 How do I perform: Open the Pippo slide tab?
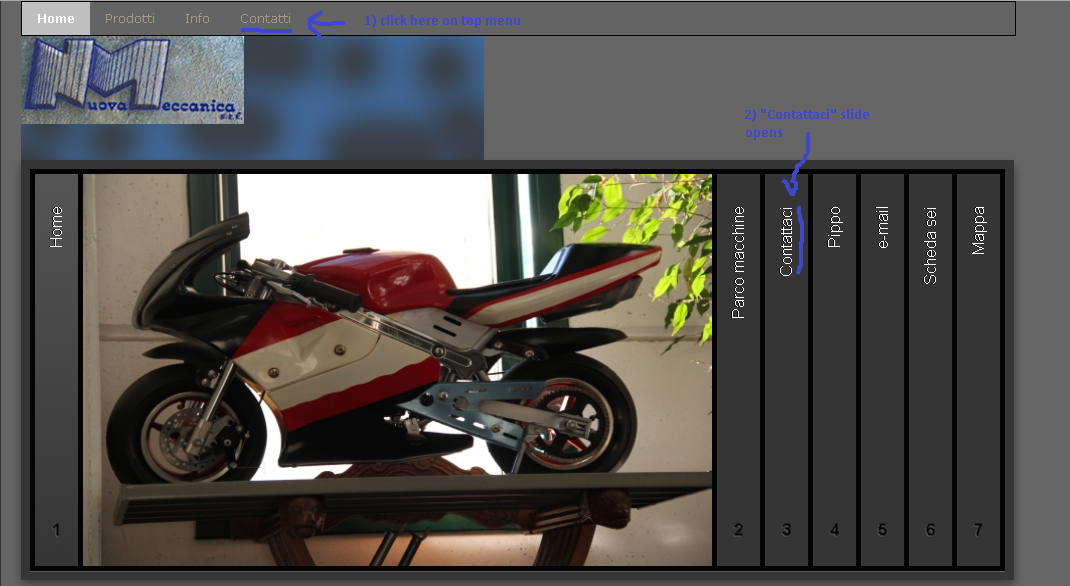coord(834,370)
